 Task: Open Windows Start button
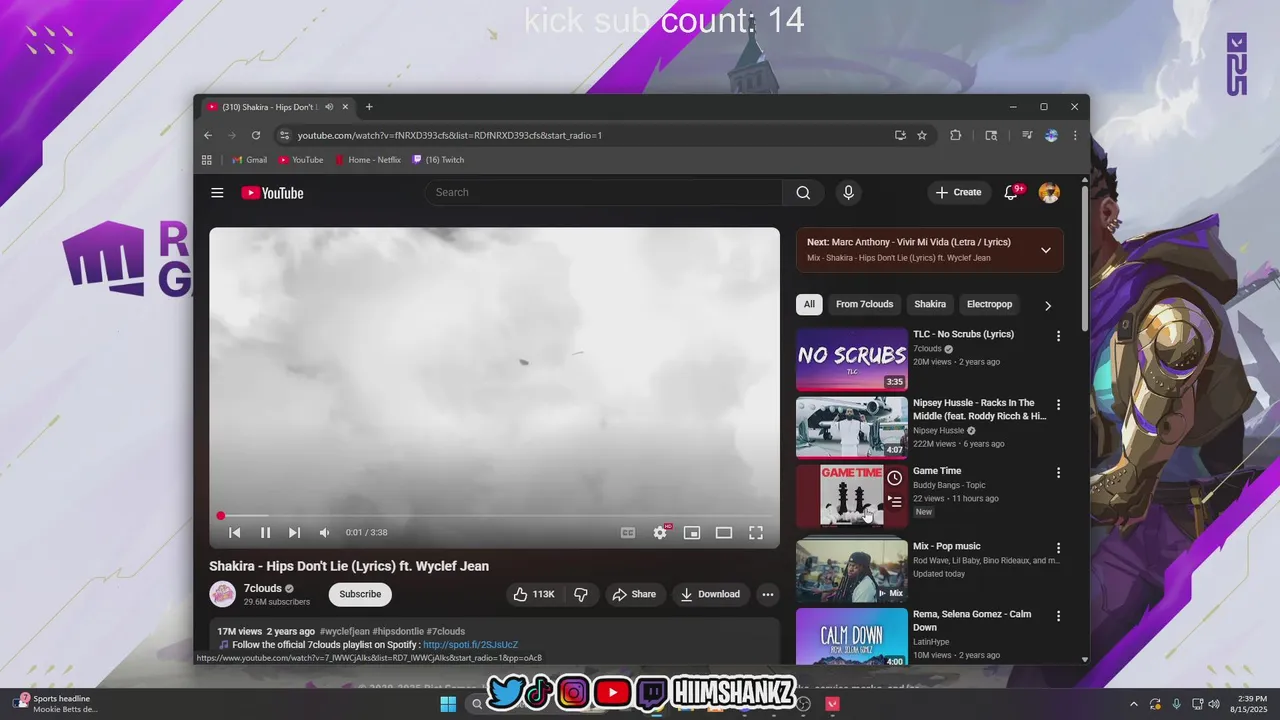point(447,704)
